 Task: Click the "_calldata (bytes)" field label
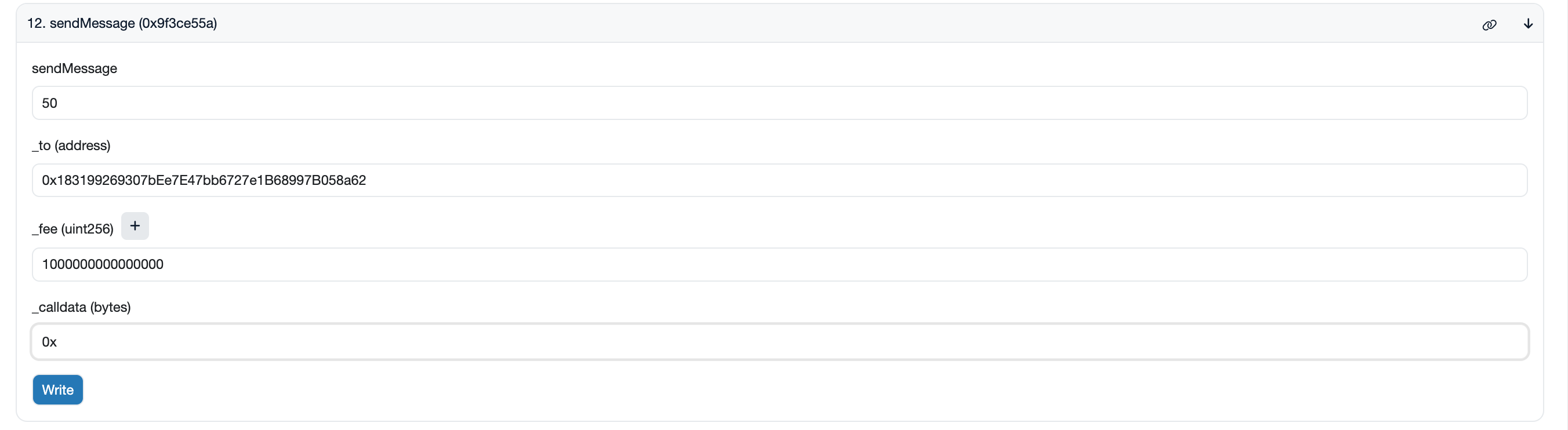(81, 307)
